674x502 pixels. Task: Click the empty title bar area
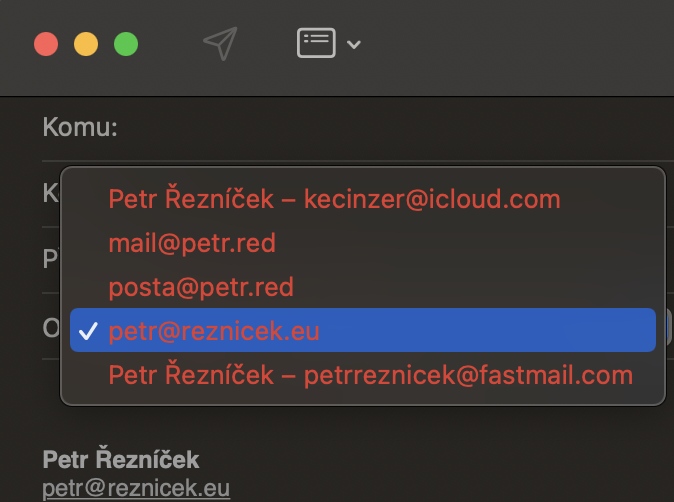tap(520, 44)
